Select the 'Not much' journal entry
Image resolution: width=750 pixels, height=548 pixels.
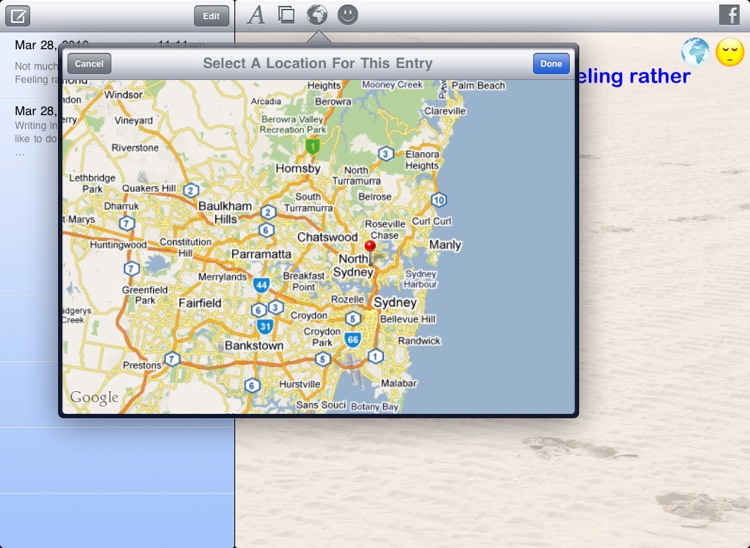117,66
